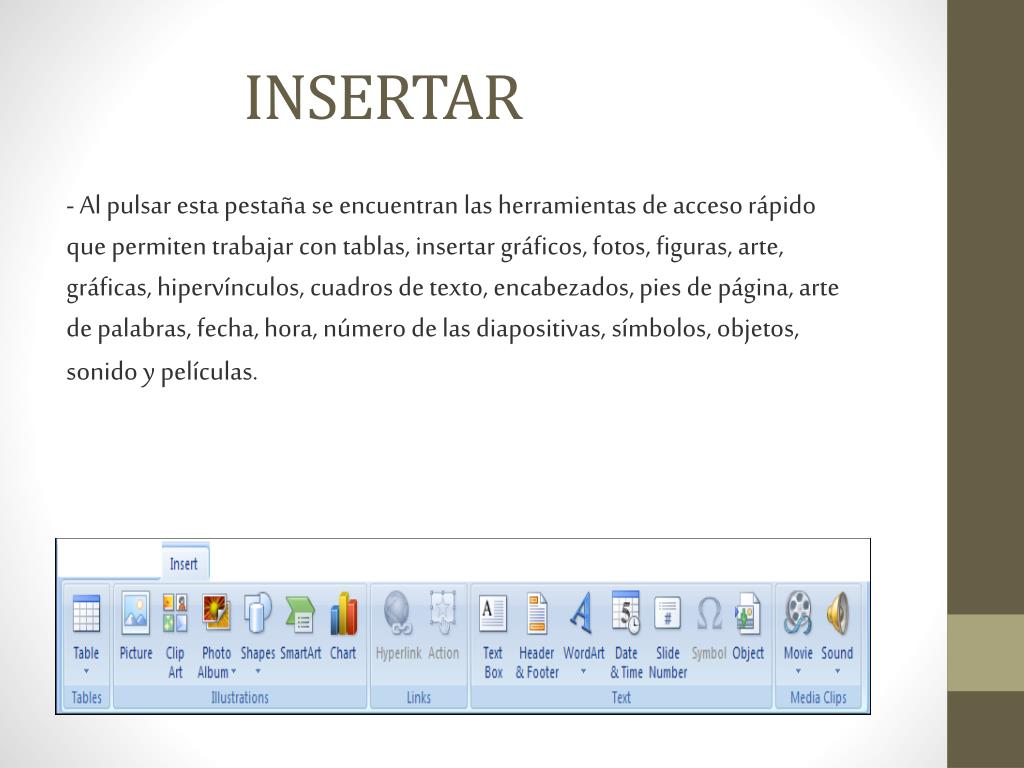Screen dimensions: 1024x768
Task: Switch to the Insert ribbon tab
Action: coord(184,564)
